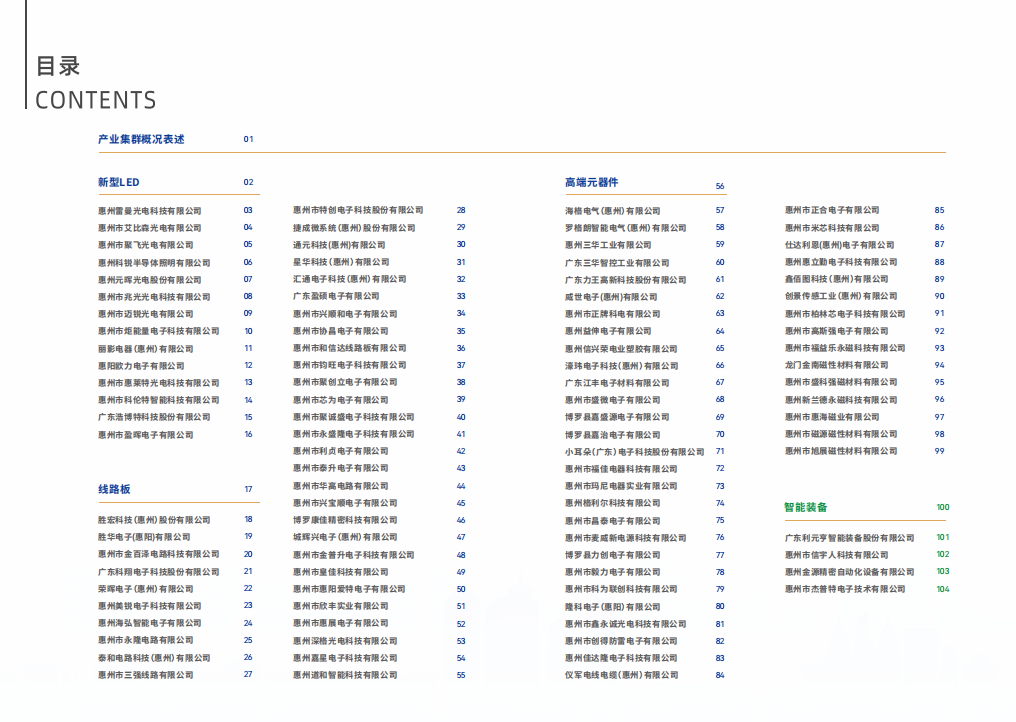
Task: Select entry '惠州益伸电子有限公司'
Action: pyautogui.click(x=608, y=331)
